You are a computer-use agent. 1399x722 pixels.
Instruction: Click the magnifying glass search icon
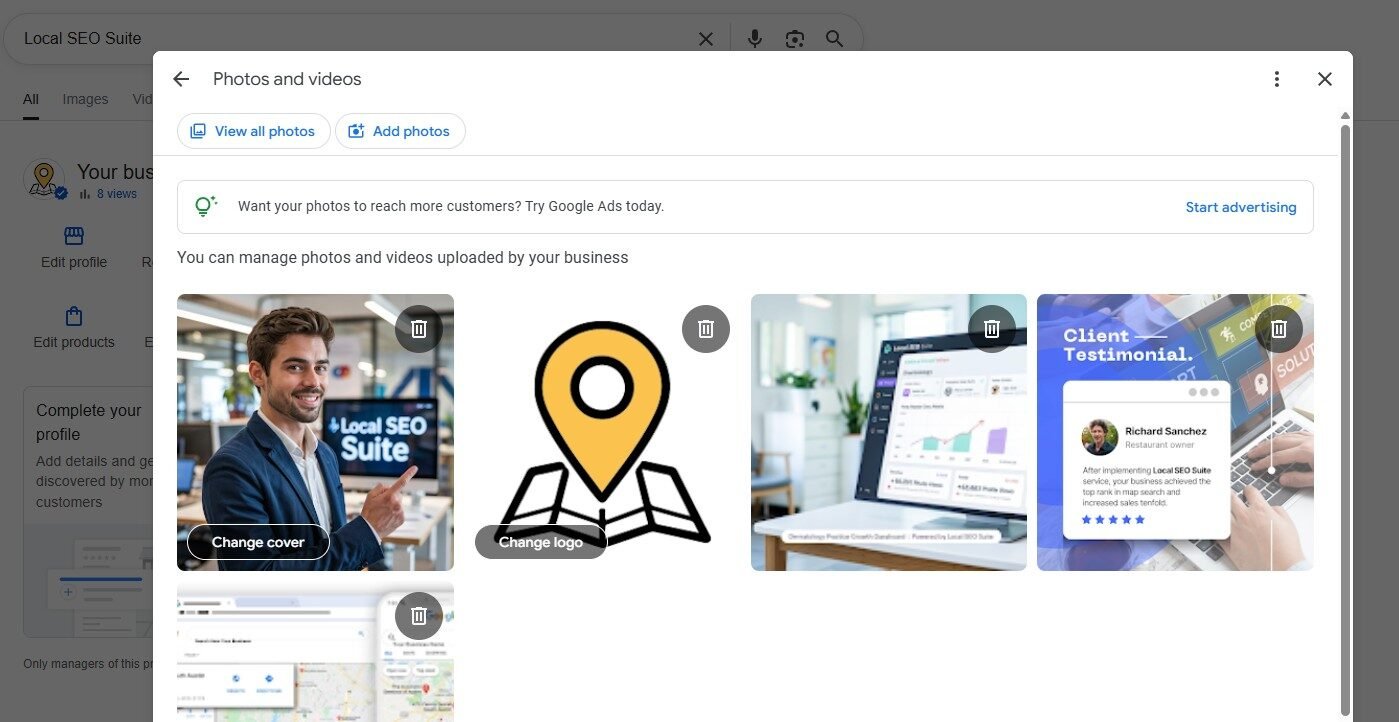[834, 39]
